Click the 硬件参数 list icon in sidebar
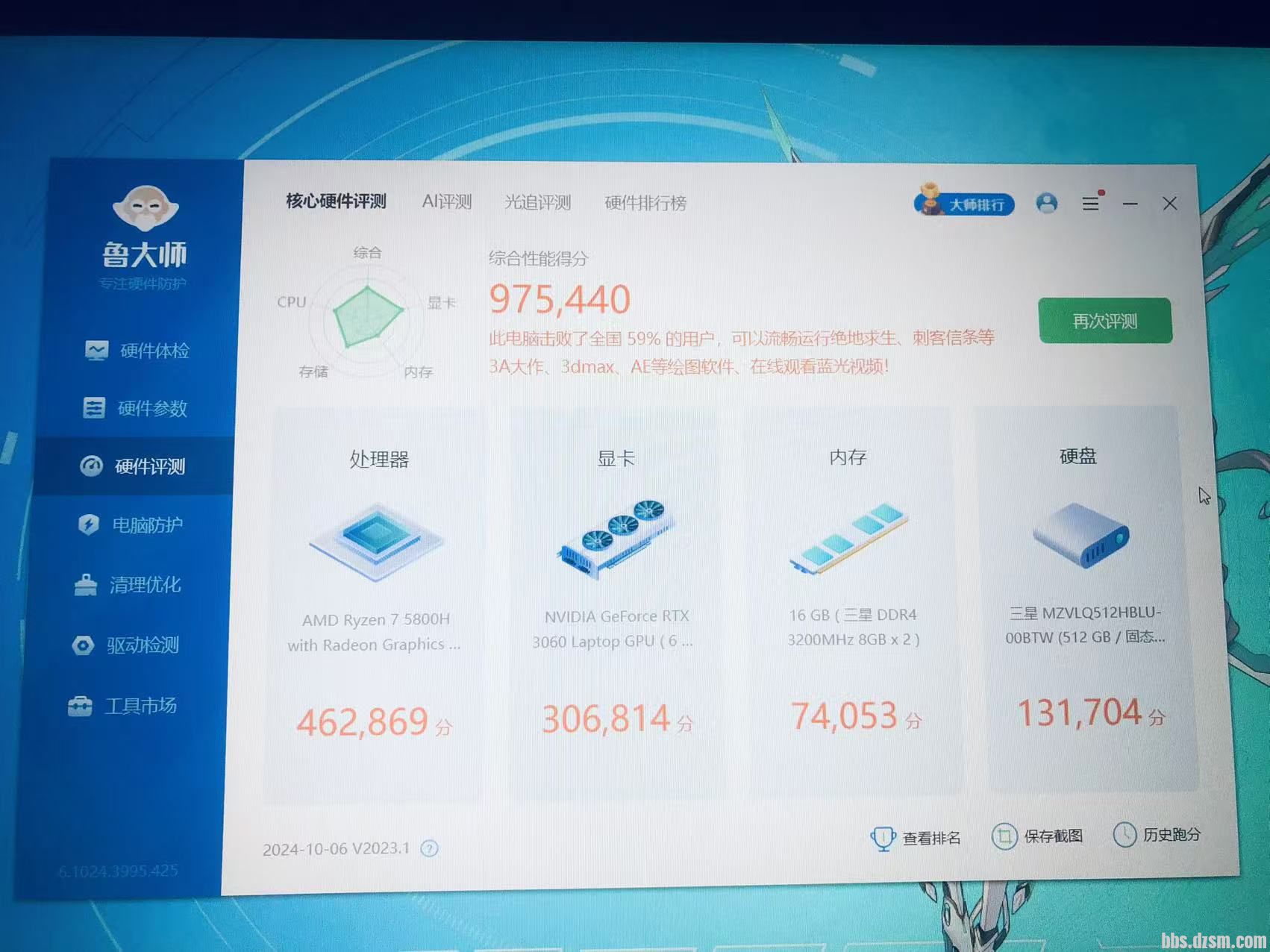This screenshot has width=1270, height=952. coord(94,408)
